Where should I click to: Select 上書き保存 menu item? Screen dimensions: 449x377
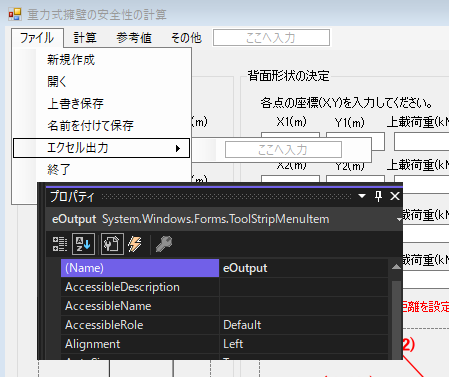point(102,104)
